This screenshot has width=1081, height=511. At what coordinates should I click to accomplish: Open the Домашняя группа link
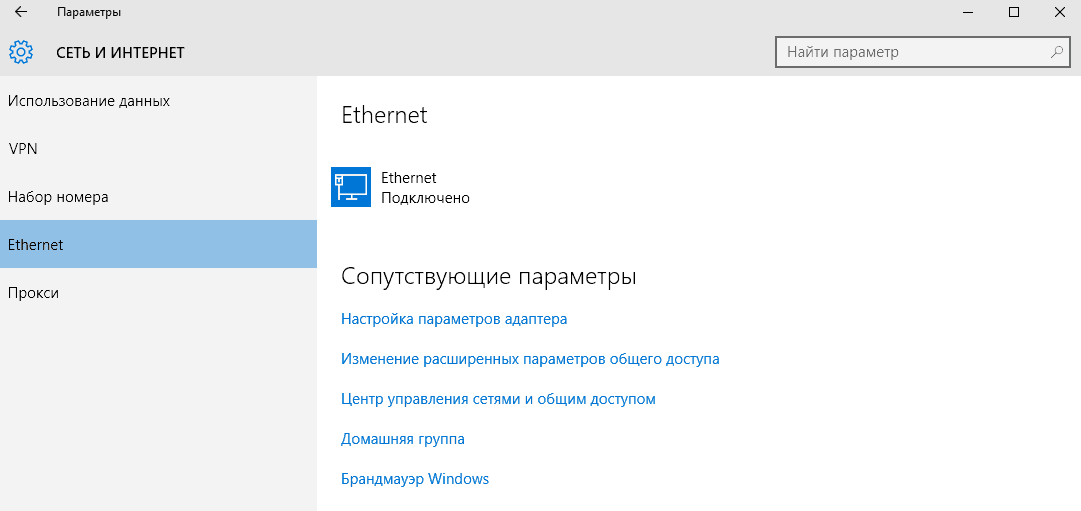[403, 439]
